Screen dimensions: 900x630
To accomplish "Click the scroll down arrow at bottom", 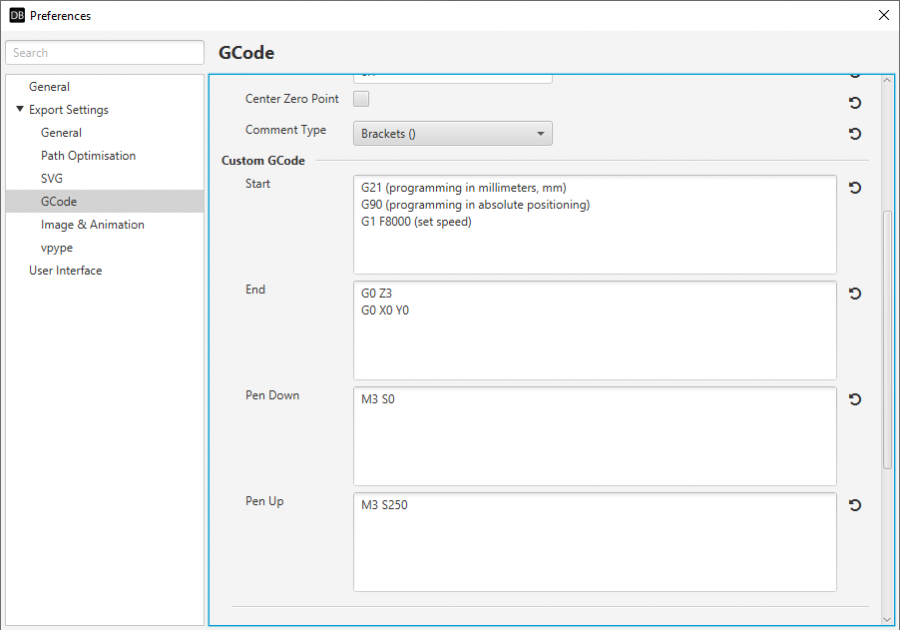I will [x=887, y=619].
